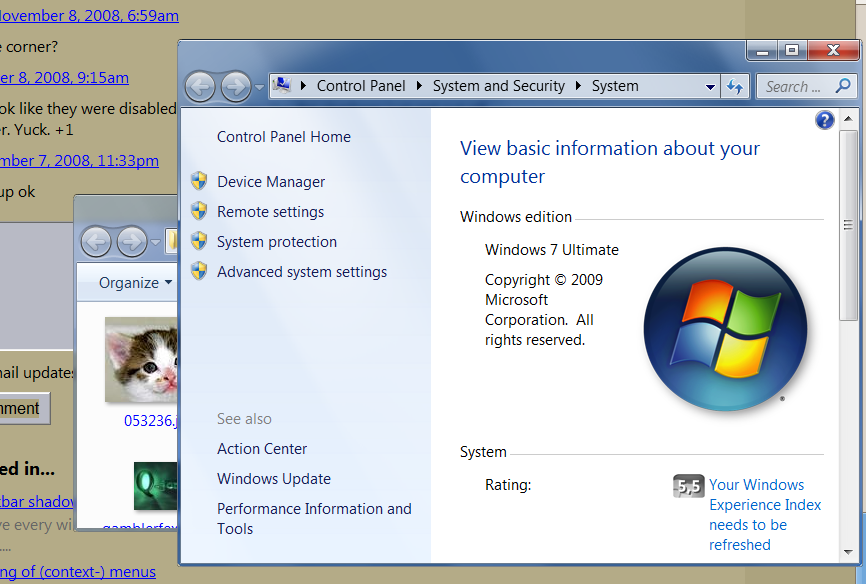
Task: Open System protection link
Action: click(x=277, y=242)
